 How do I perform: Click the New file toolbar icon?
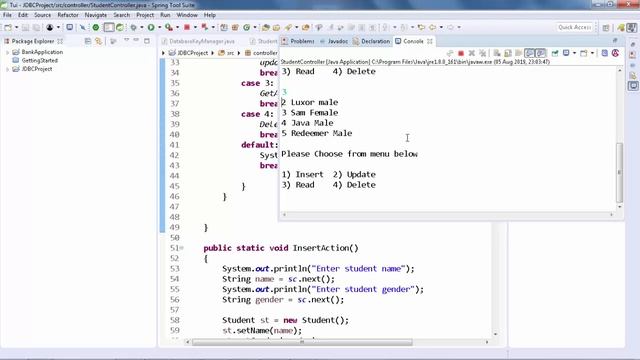[x=8, y=27]
